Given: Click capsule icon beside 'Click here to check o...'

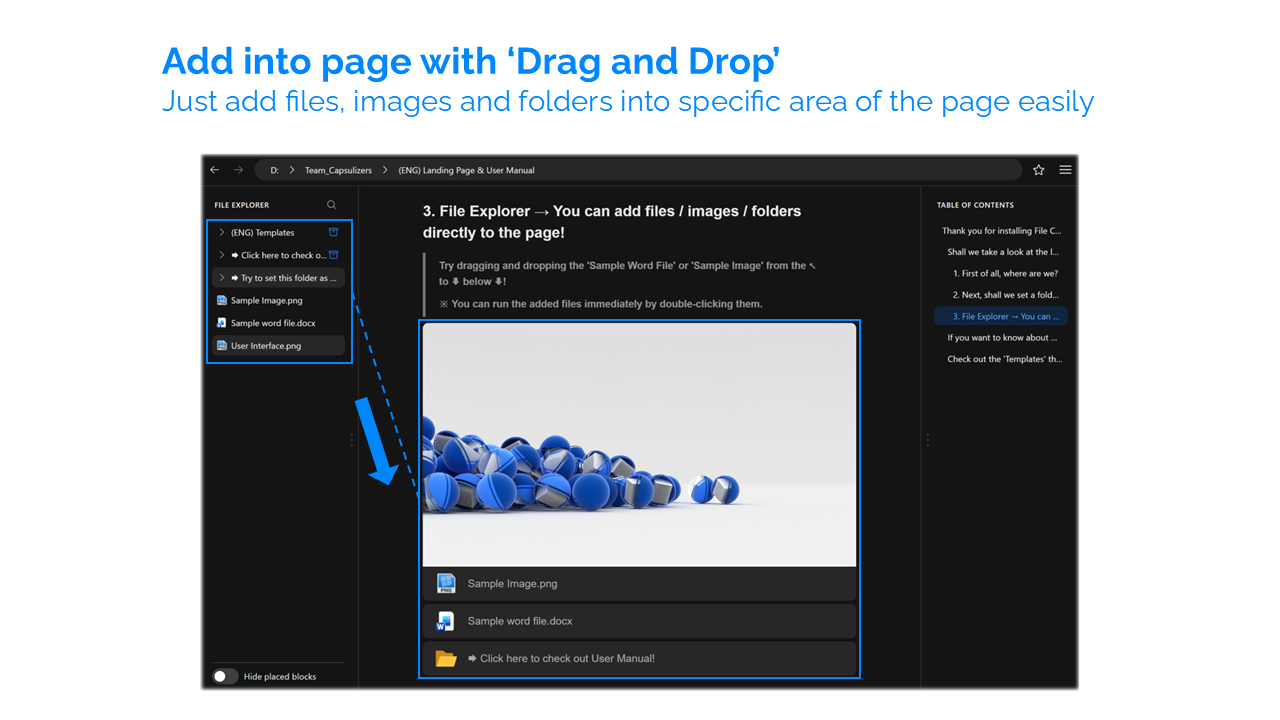Looking at the screenshot, I should pyautogui.click(x=334, y=255).
